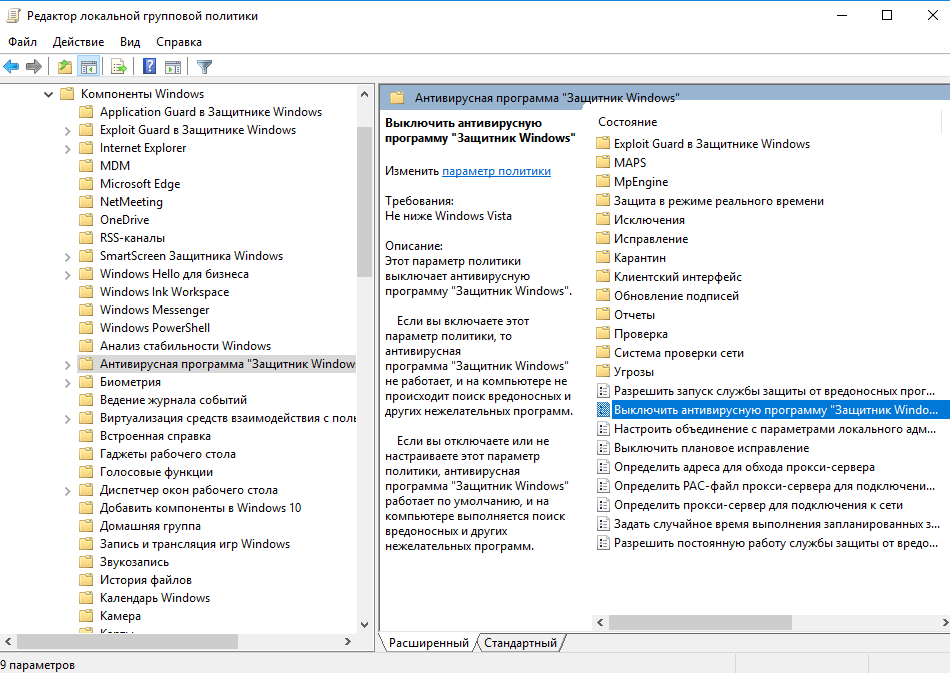Open the Действие menu
The image size is (950, 673).
click(x=78, y=42)
